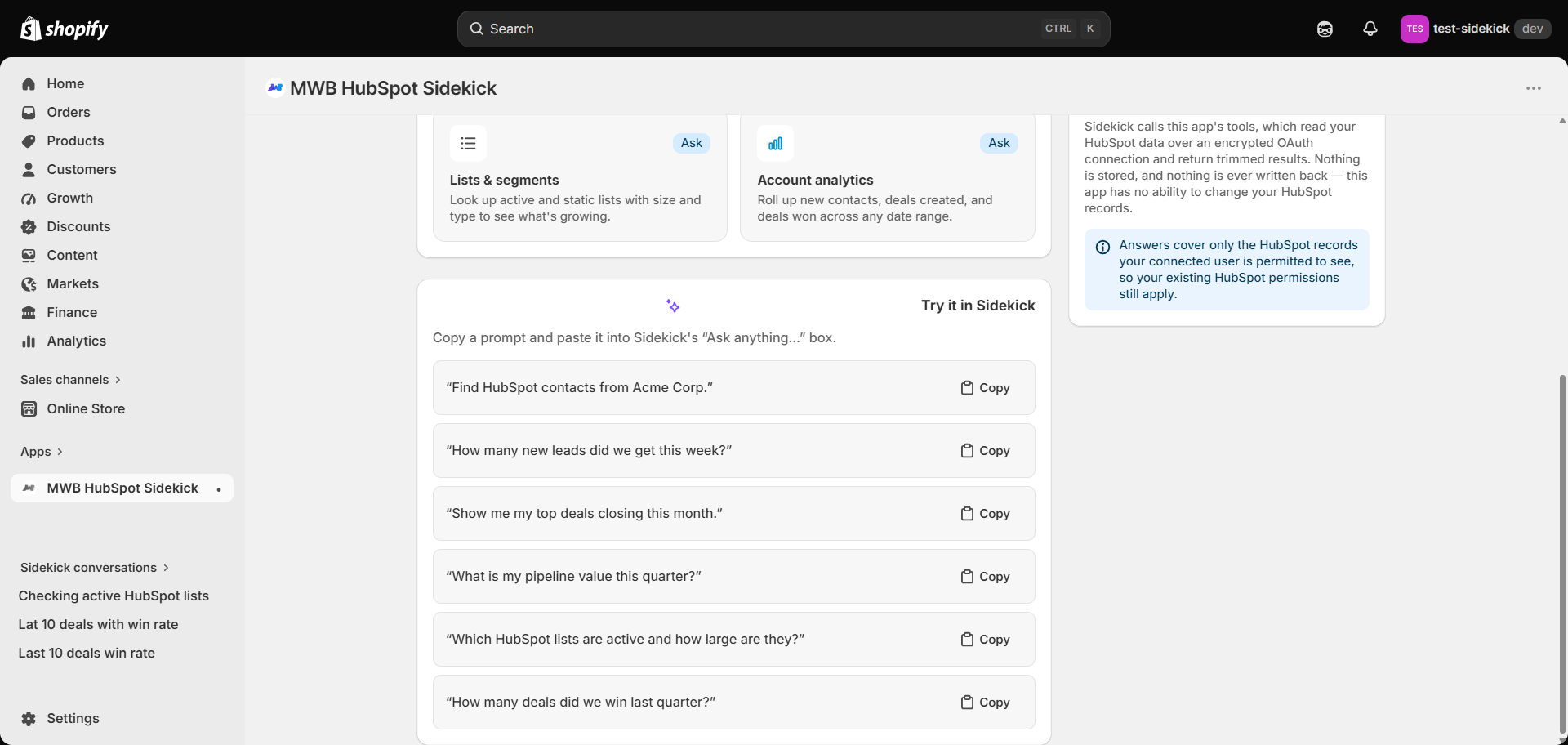Copy the deals won last quarter prompt

click(x=985, y=703)
